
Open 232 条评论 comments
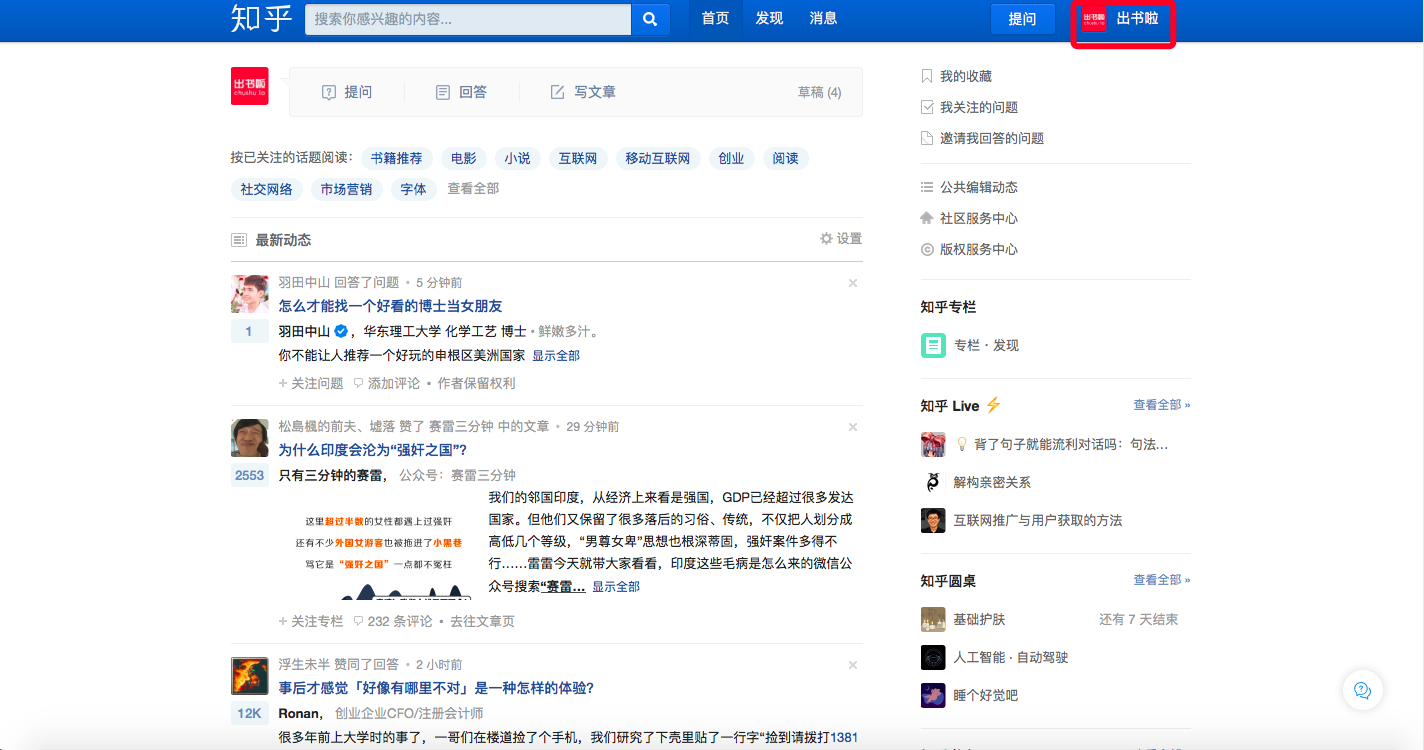coord(393,621)
